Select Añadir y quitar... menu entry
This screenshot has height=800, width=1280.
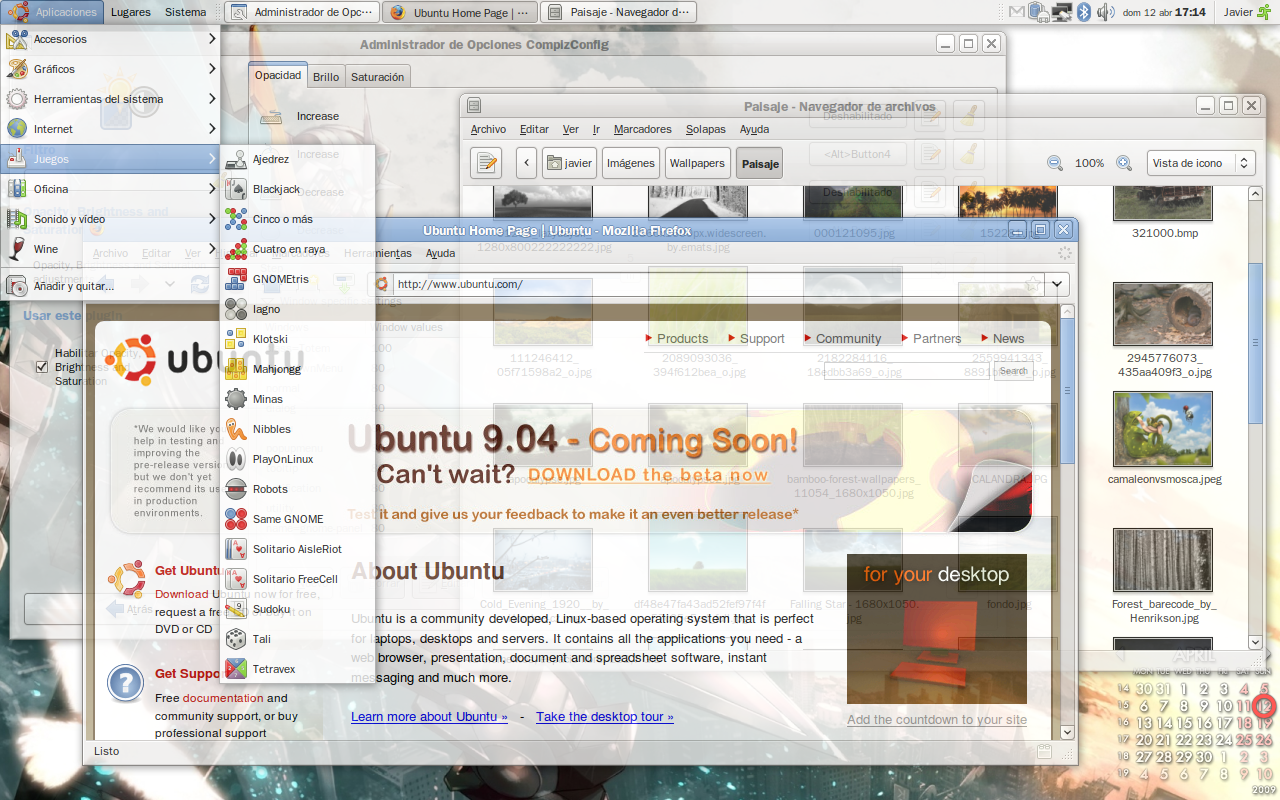click(110, 286)
